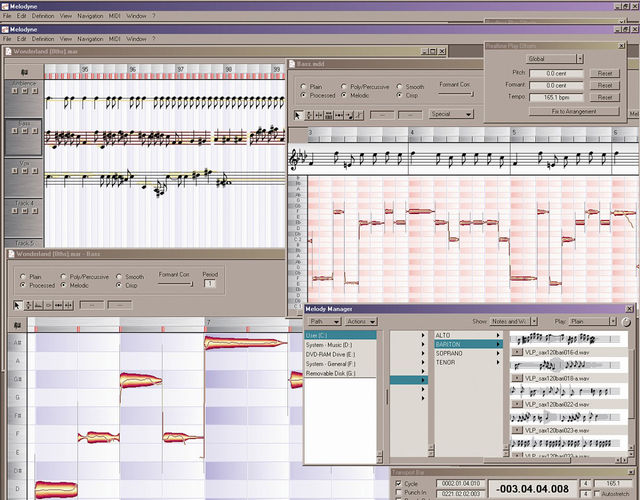
Task: Select System - Music (D:) drive
Action: tap(340, 345)
